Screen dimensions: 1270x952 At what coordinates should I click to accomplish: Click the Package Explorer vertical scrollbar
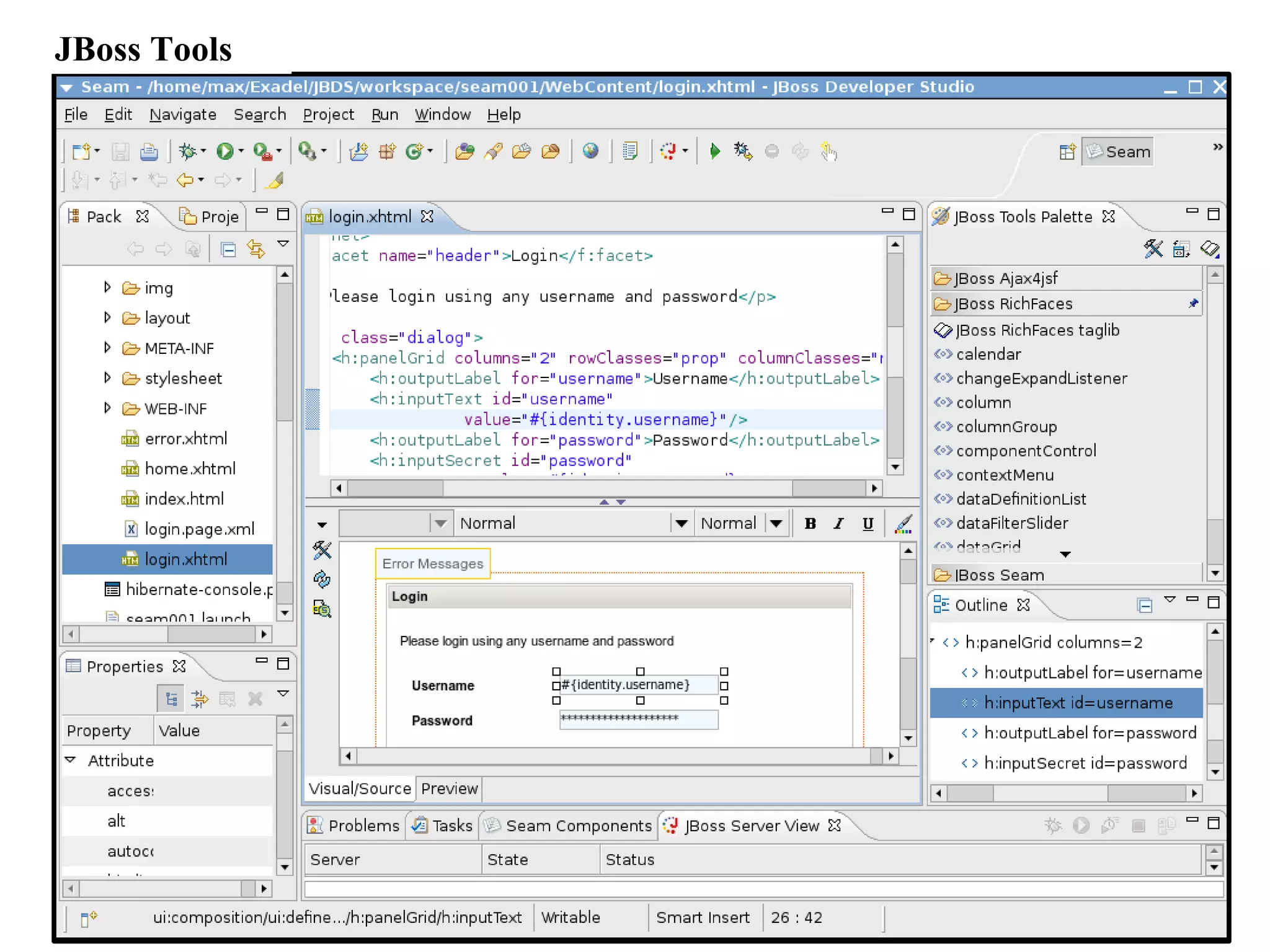[284, 444]
